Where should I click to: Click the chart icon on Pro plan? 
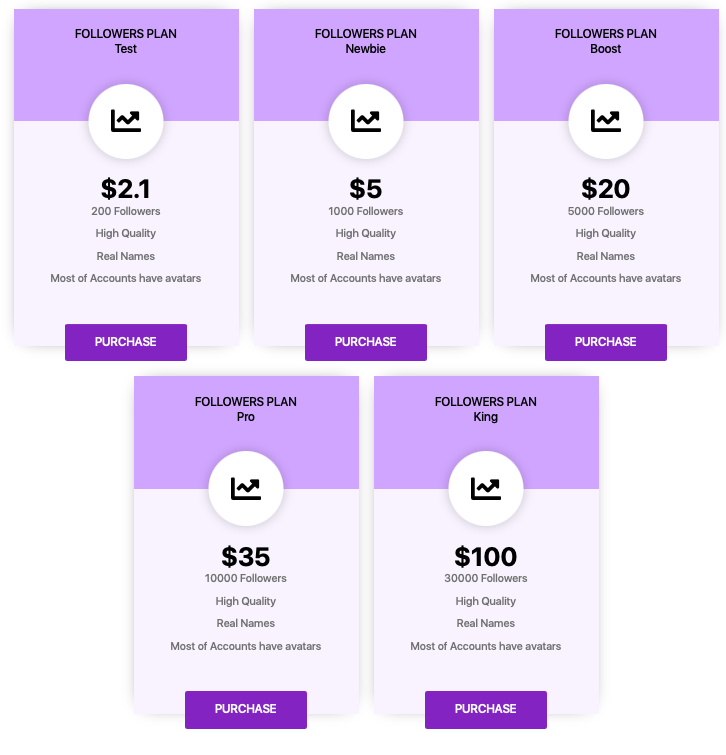click(246, 488)
